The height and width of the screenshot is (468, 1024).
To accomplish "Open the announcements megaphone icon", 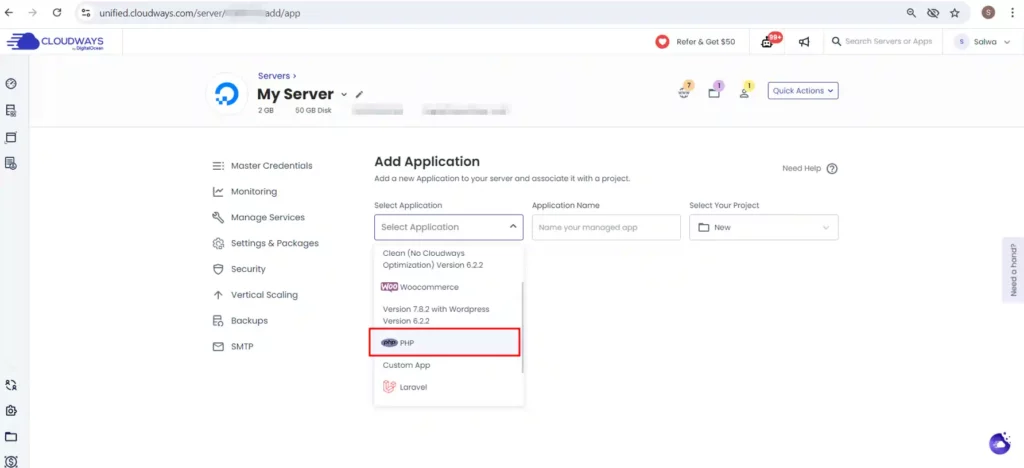I will tap(805, 42).
